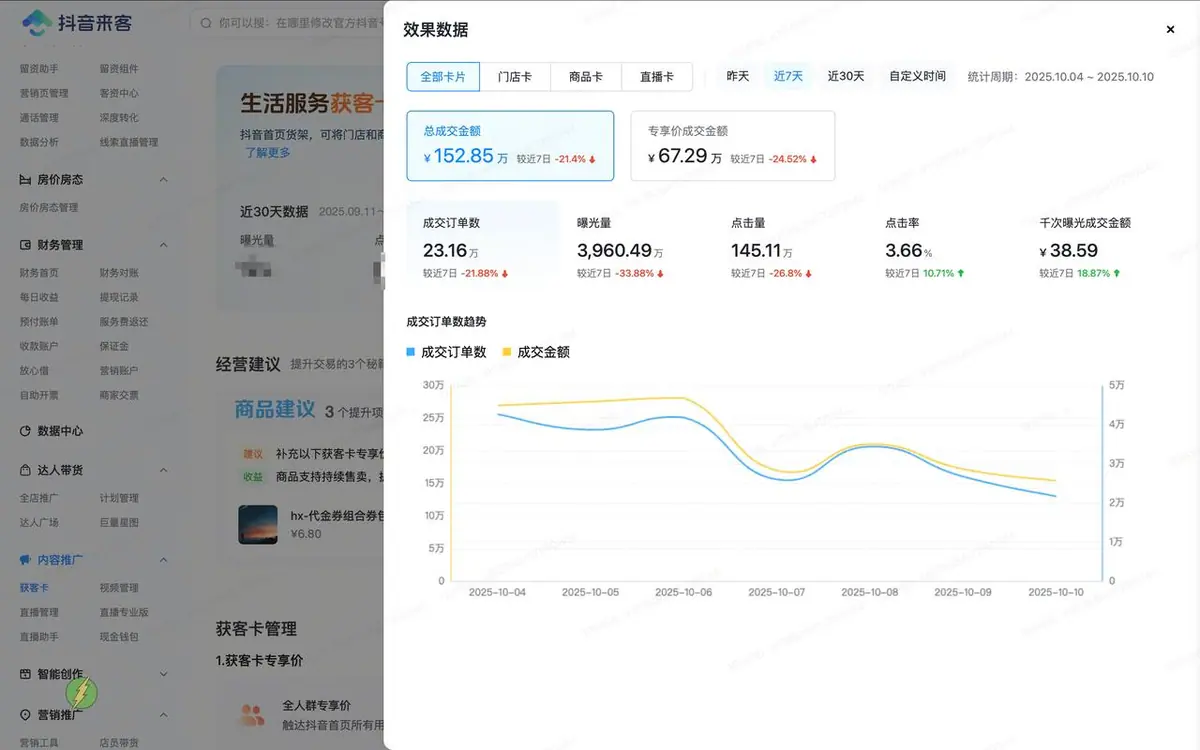The width and height of the screenshot is (1200, 750).
Task: Open 线索直播管理 in the sidebar
Action: point(129,142)
